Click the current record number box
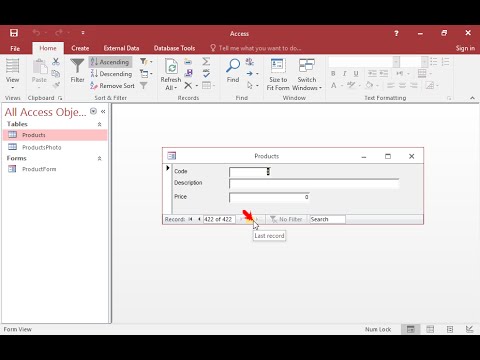This screenshot has width=480, height=360. click(219, 219)
